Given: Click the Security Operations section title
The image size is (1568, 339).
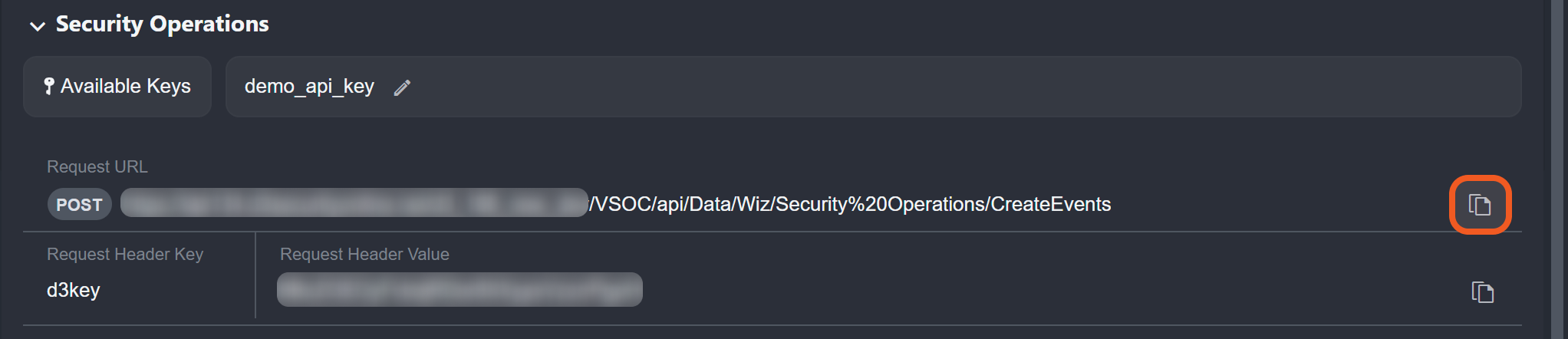Looking at the screenshot, I should coord(162,25).
